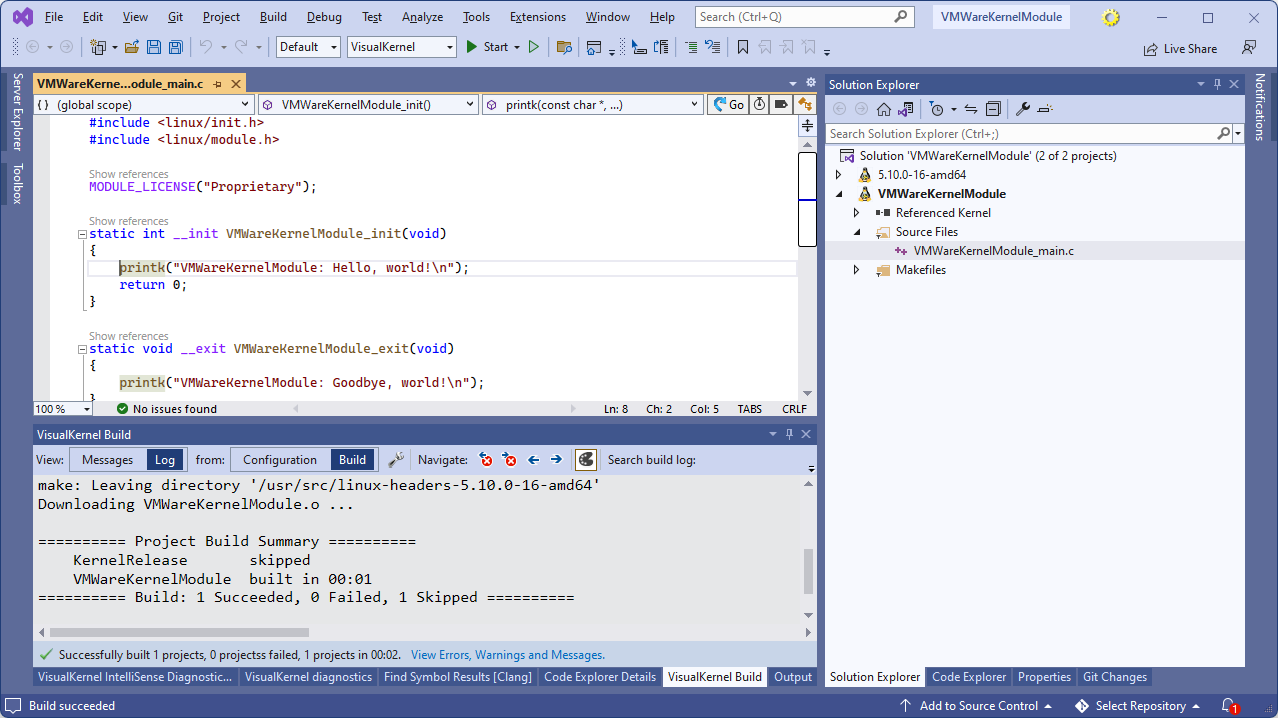Open the Debug menu

click(x=324, y=17)
